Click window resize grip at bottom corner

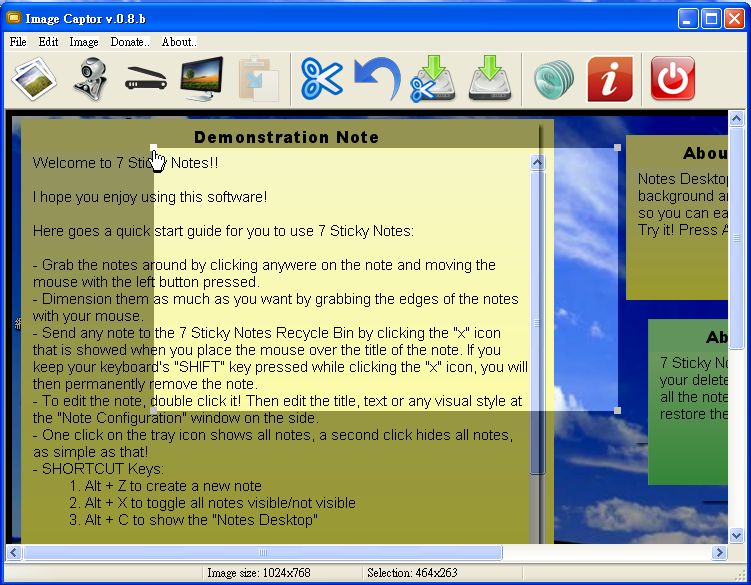[741, 574]
